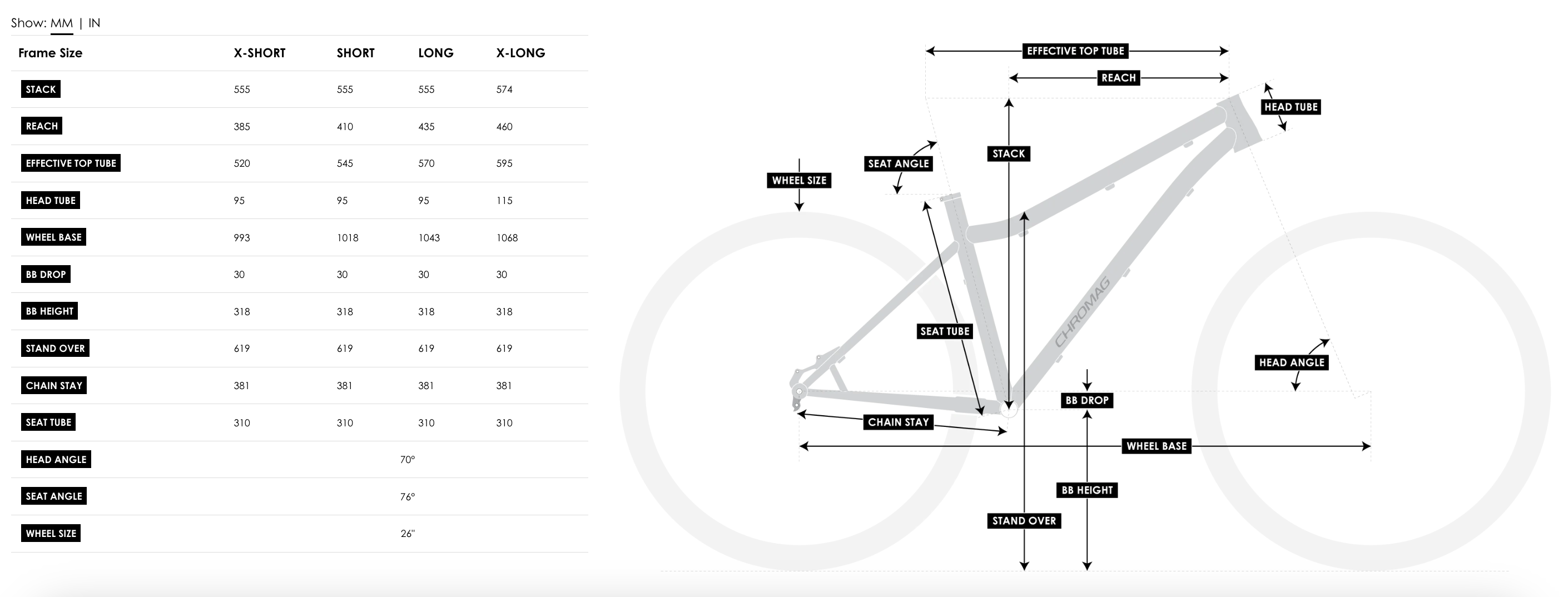Click the X-SHORT column header
The width and height of the screenshot is (1568, 597).
(259, 53)
